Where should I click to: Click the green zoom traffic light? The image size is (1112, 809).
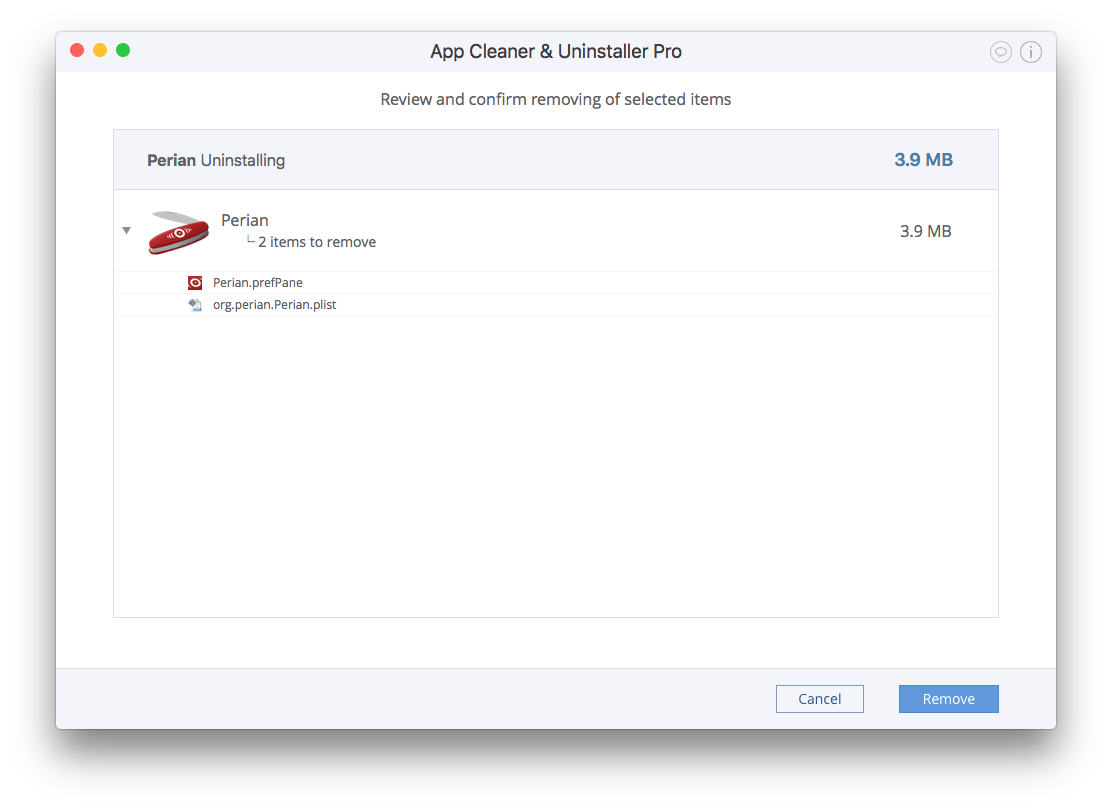(x=123, y=49)
